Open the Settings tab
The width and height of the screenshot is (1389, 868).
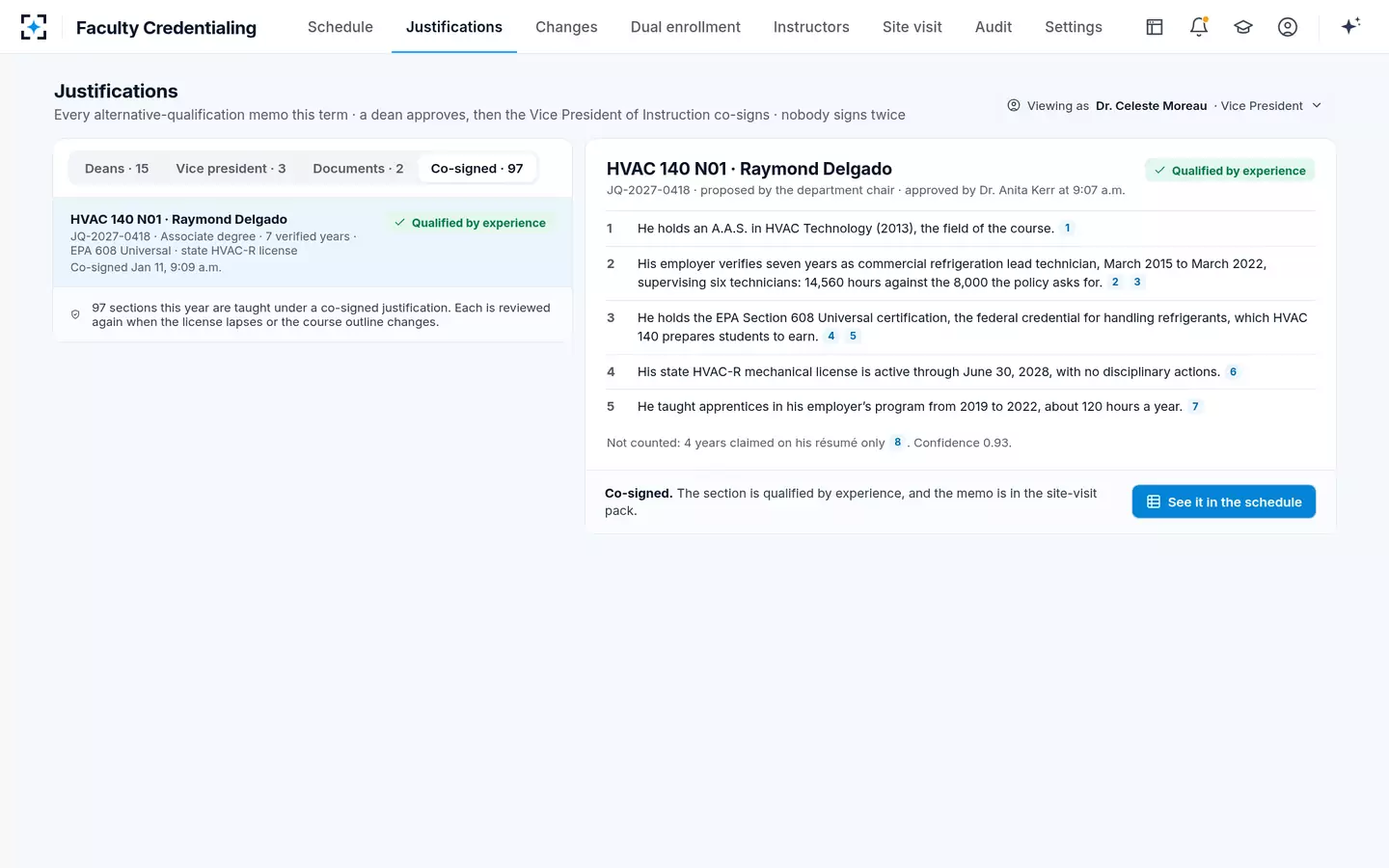[1074, 27]
